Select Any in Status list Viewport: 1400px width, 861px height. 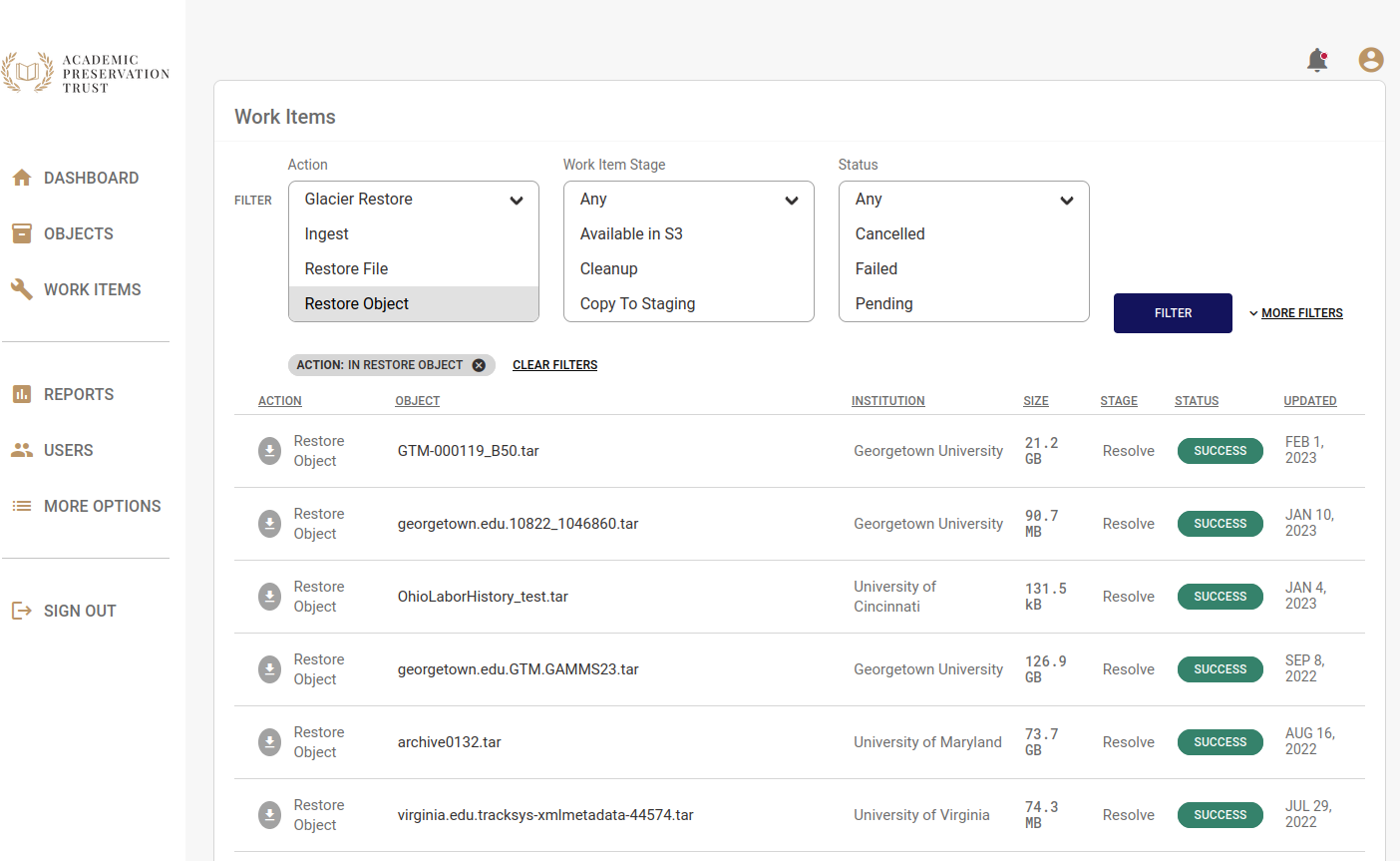[963, 200]
